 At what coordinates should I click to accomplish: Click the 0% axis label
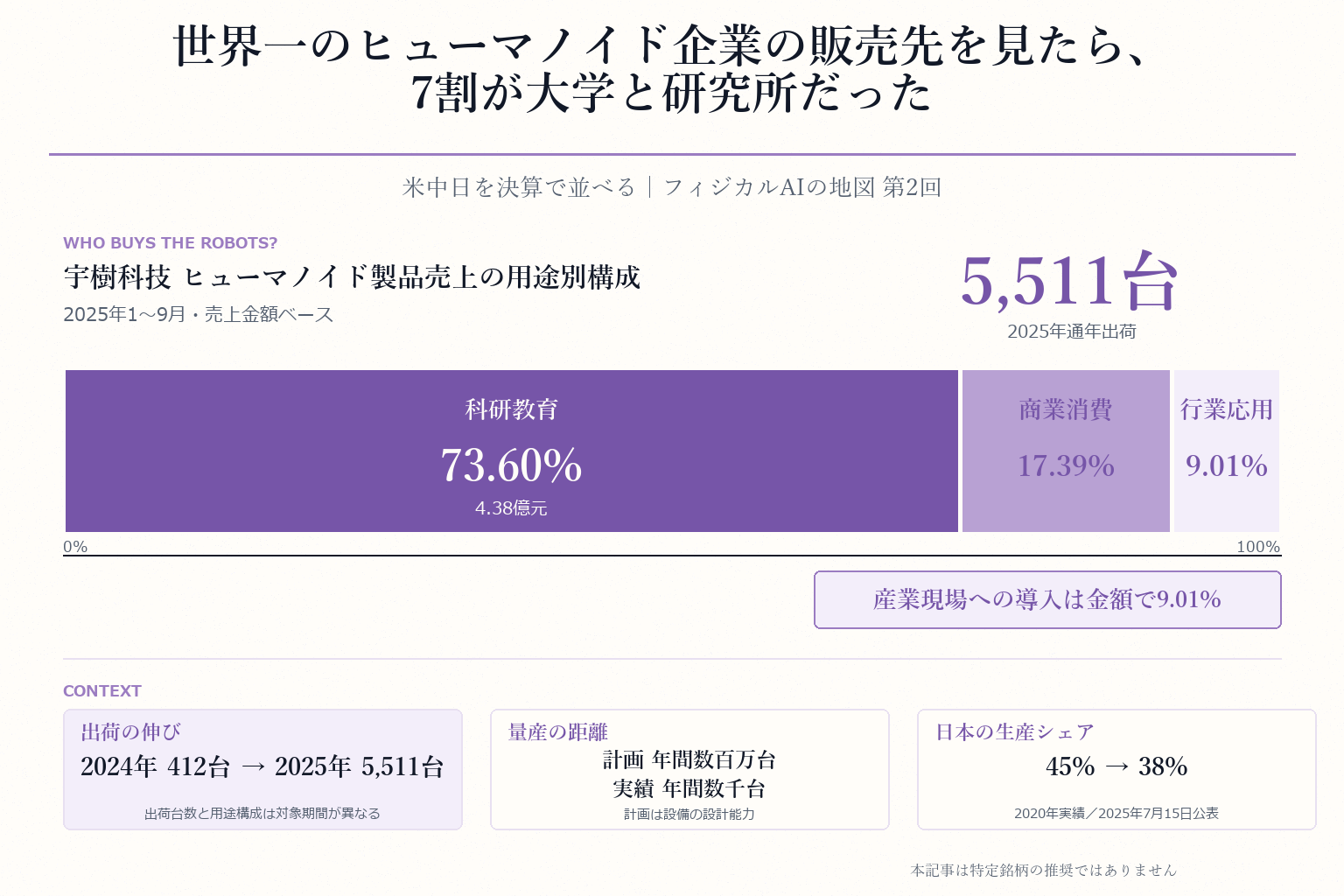click(75, 547)
